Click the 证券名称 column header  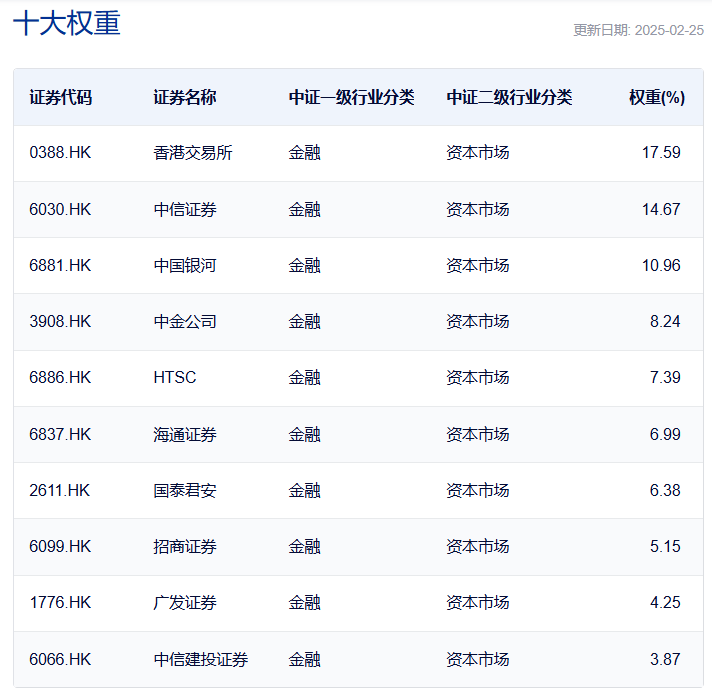[x=184, y=98]
